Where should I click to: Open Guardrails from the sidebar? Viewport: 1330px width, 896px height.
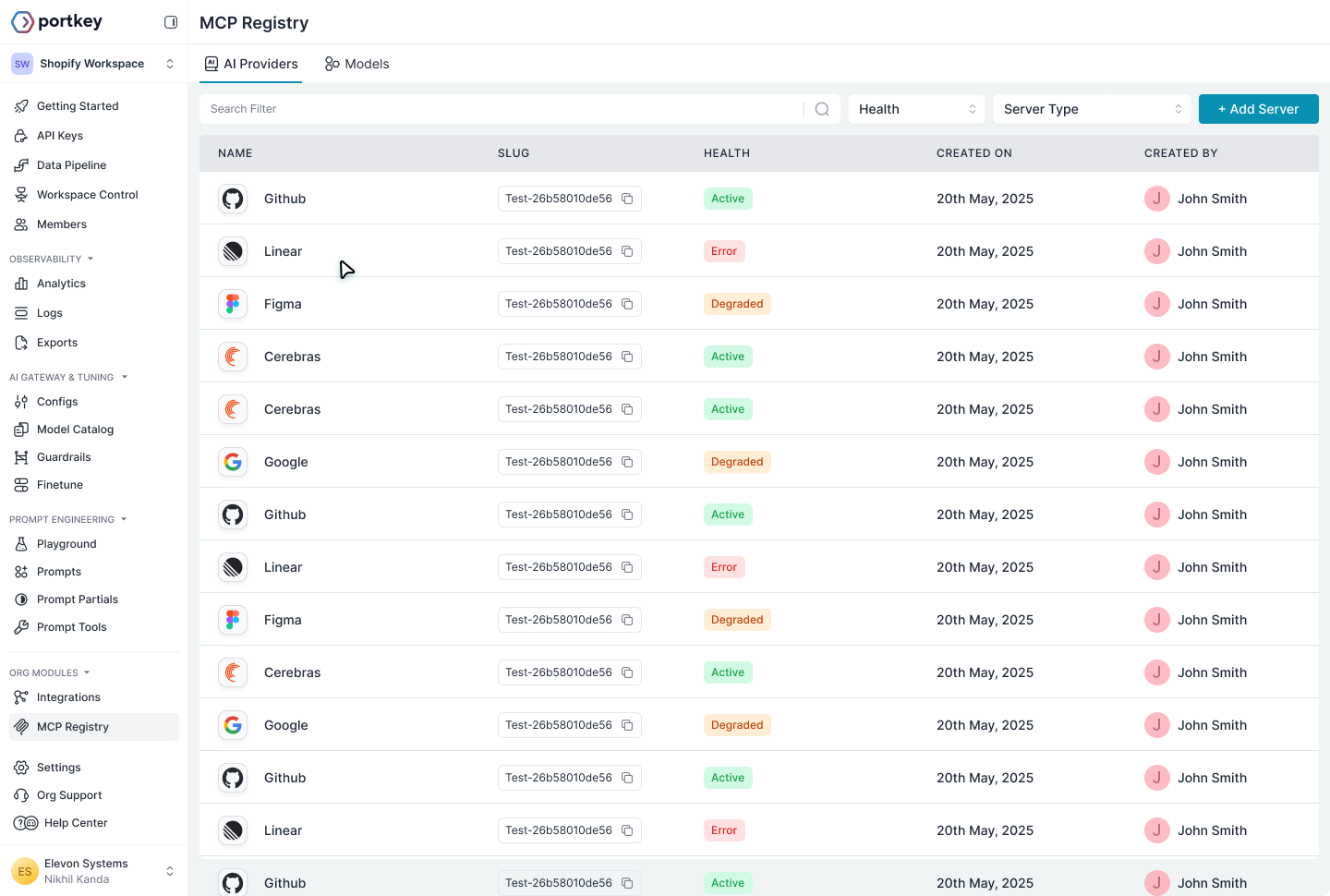coord(64,456)
